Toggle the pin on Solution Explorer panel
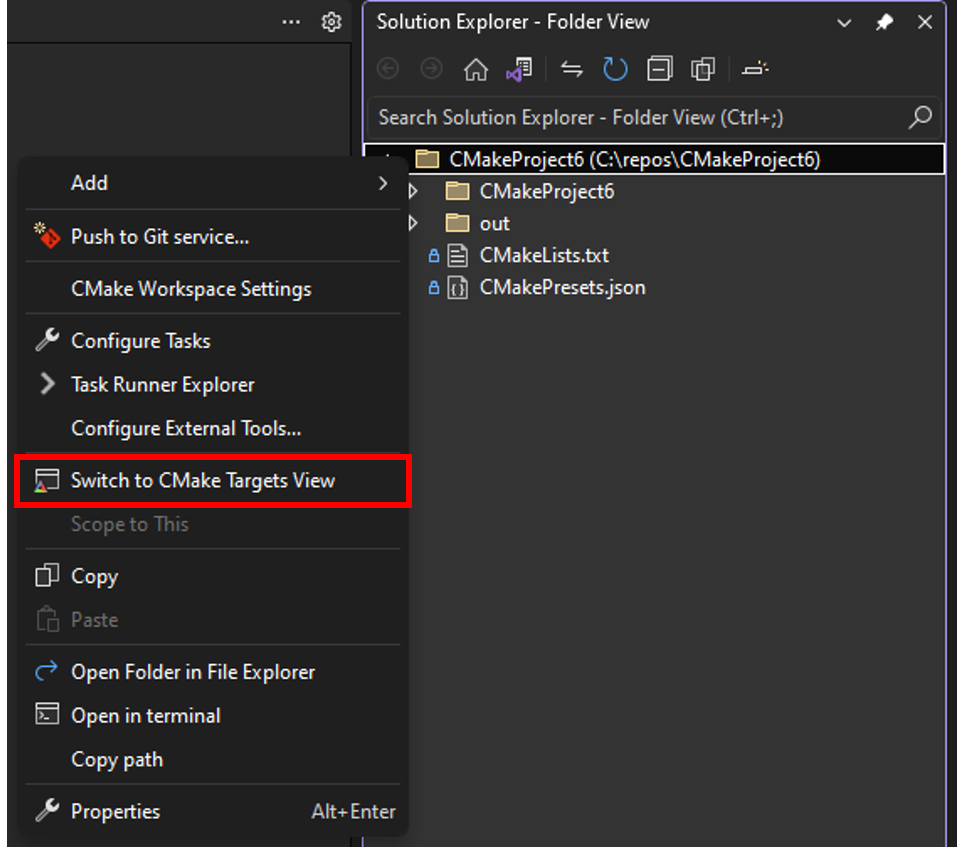Screen dimensions: 958x853 [x=884, y=21]
